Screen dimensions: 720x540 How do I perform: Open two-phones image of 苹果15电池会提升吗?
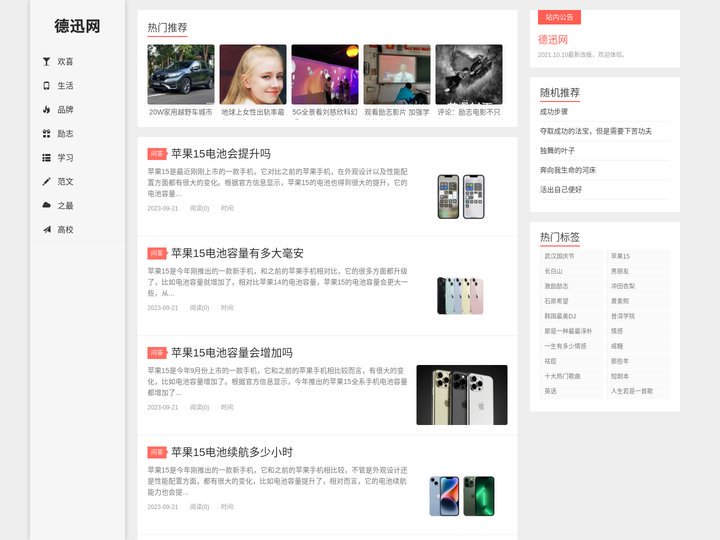click(x=461, y=197)
